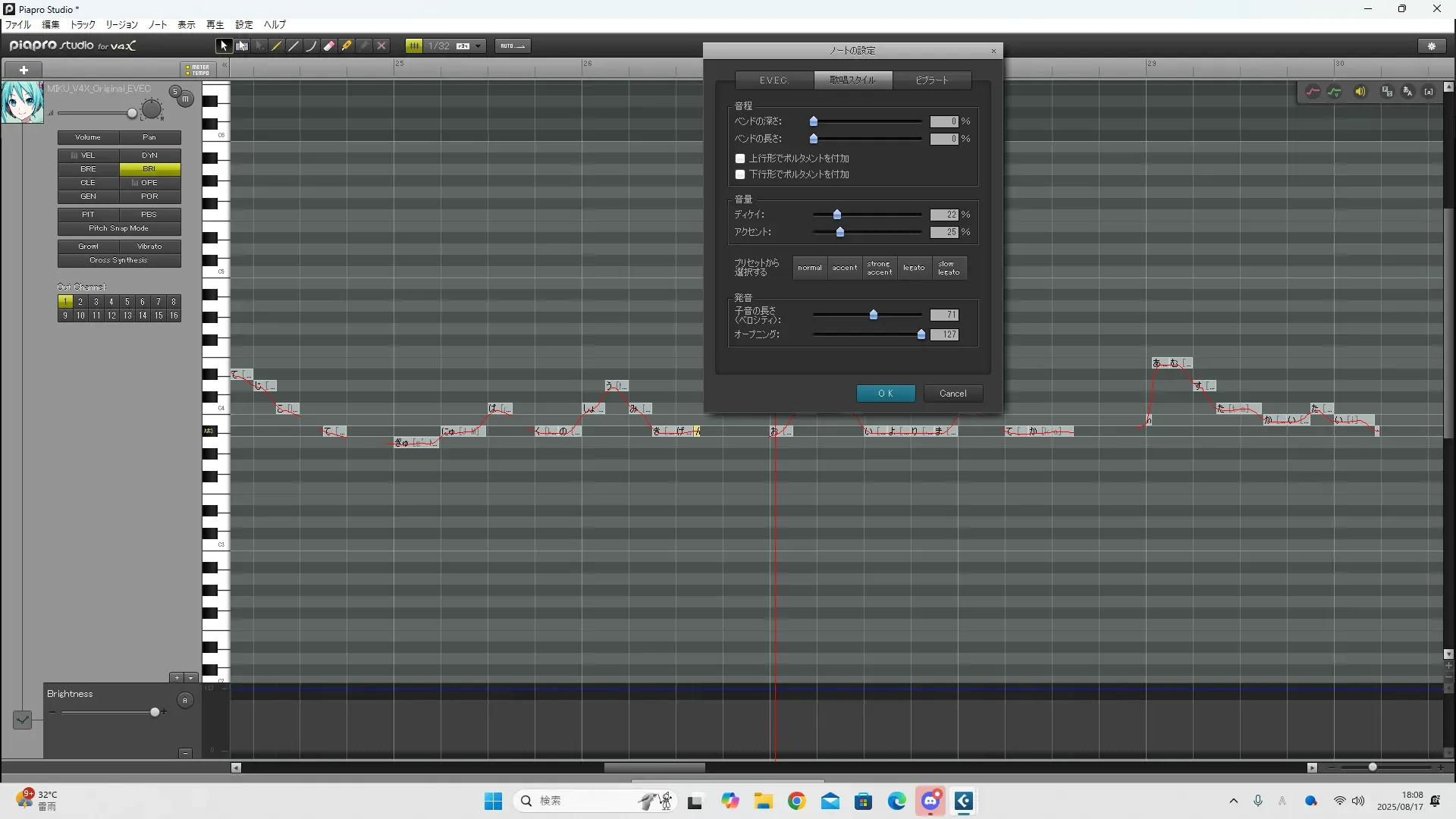
Task: Select the pencil draw tool
Action: (x=277, y=46)
